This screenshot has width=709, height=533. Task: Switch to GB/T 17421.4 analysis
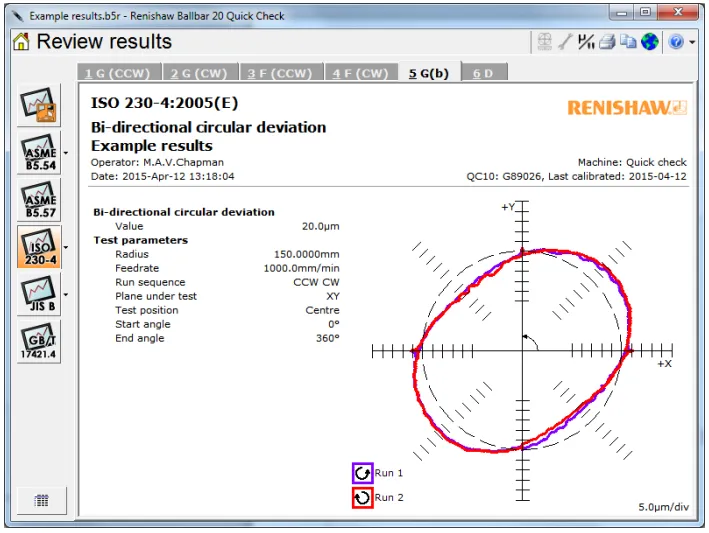(39, 341)
